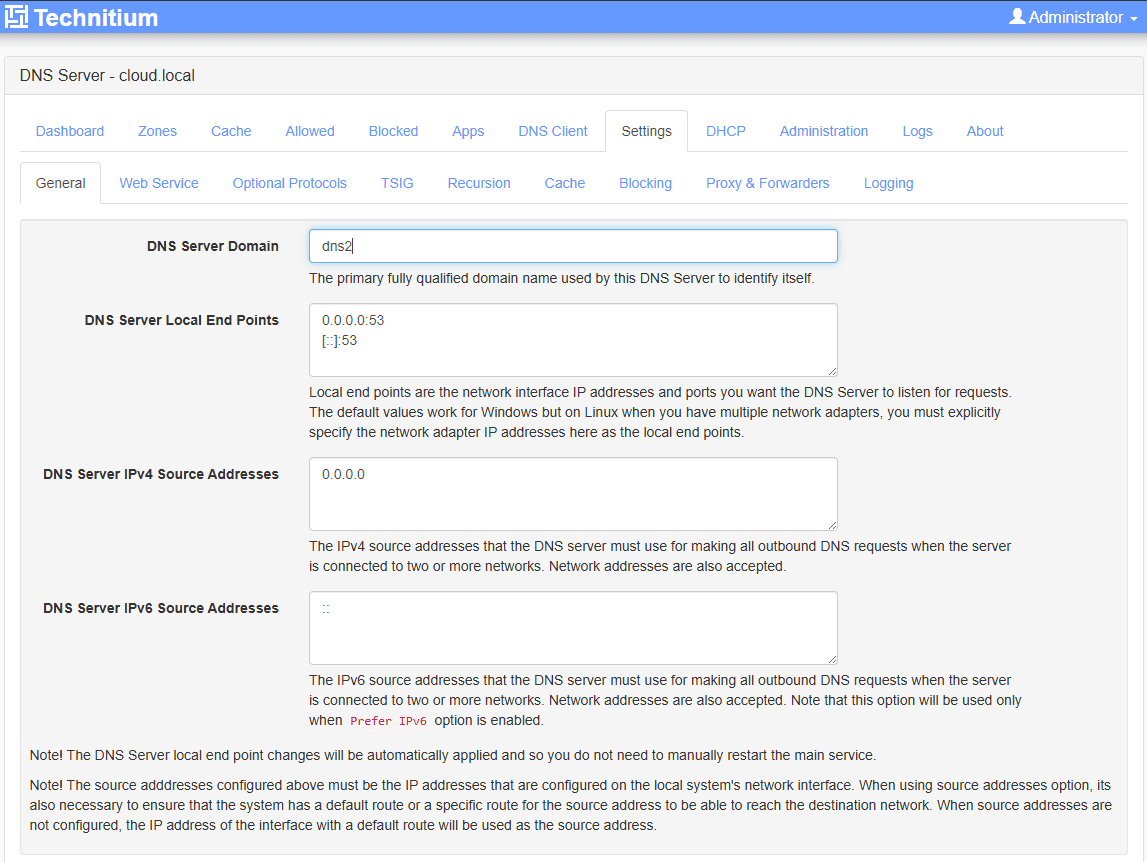Go to Proxy & Forwarders tab

pos(767,183)
